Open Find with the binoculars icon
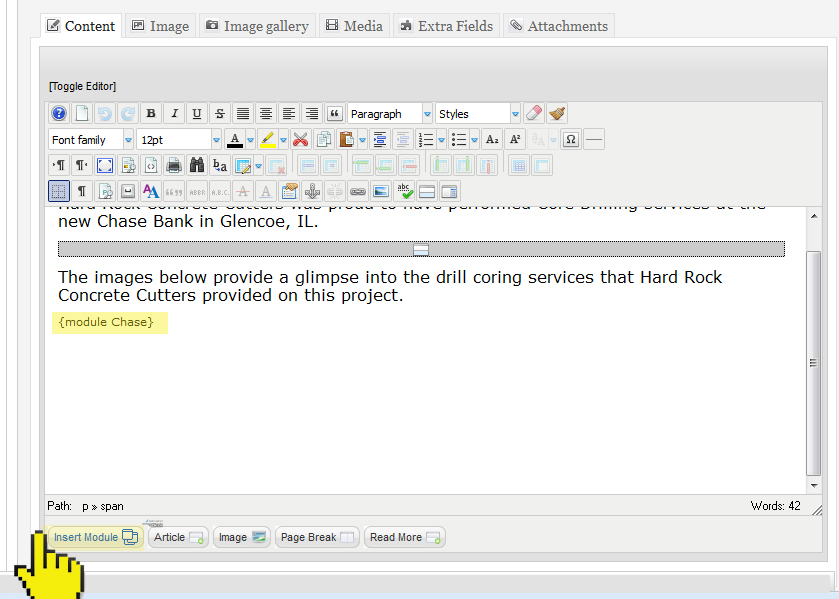Screen dimensions: 839x599 pyautogui.click(x=197, y=165)
